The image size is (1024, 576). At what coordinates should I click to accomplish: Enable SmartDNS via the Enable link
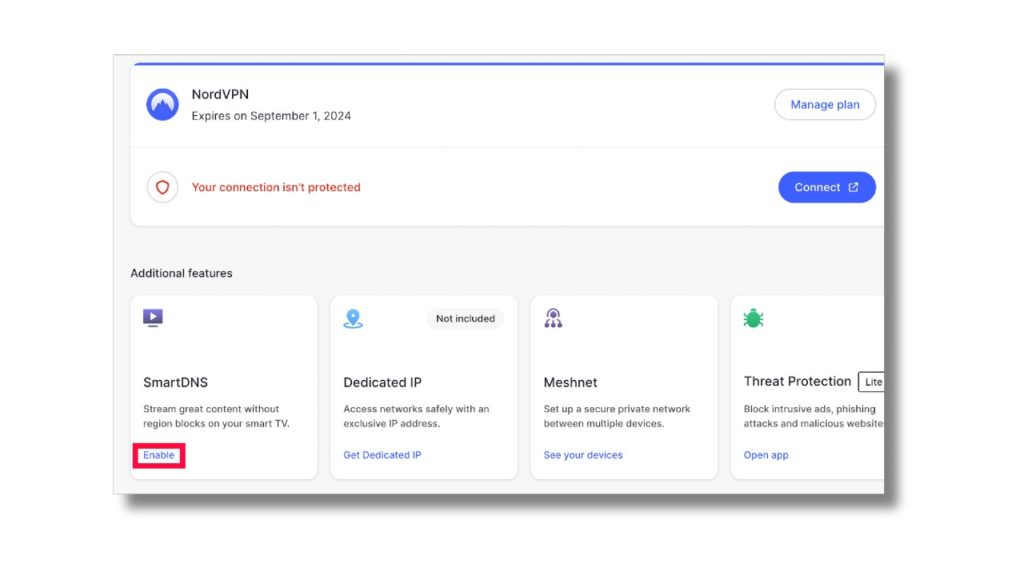point(159,455)
